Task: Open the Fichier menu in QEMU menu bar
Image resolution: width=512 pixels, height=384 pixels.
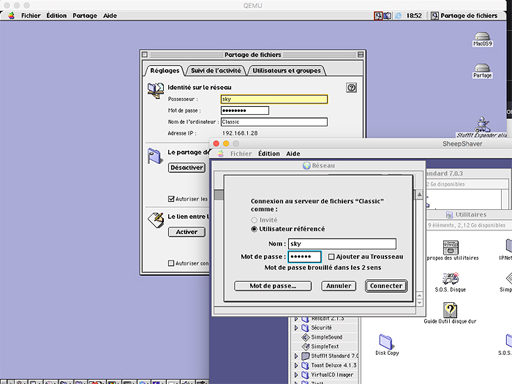Action: 31,16
